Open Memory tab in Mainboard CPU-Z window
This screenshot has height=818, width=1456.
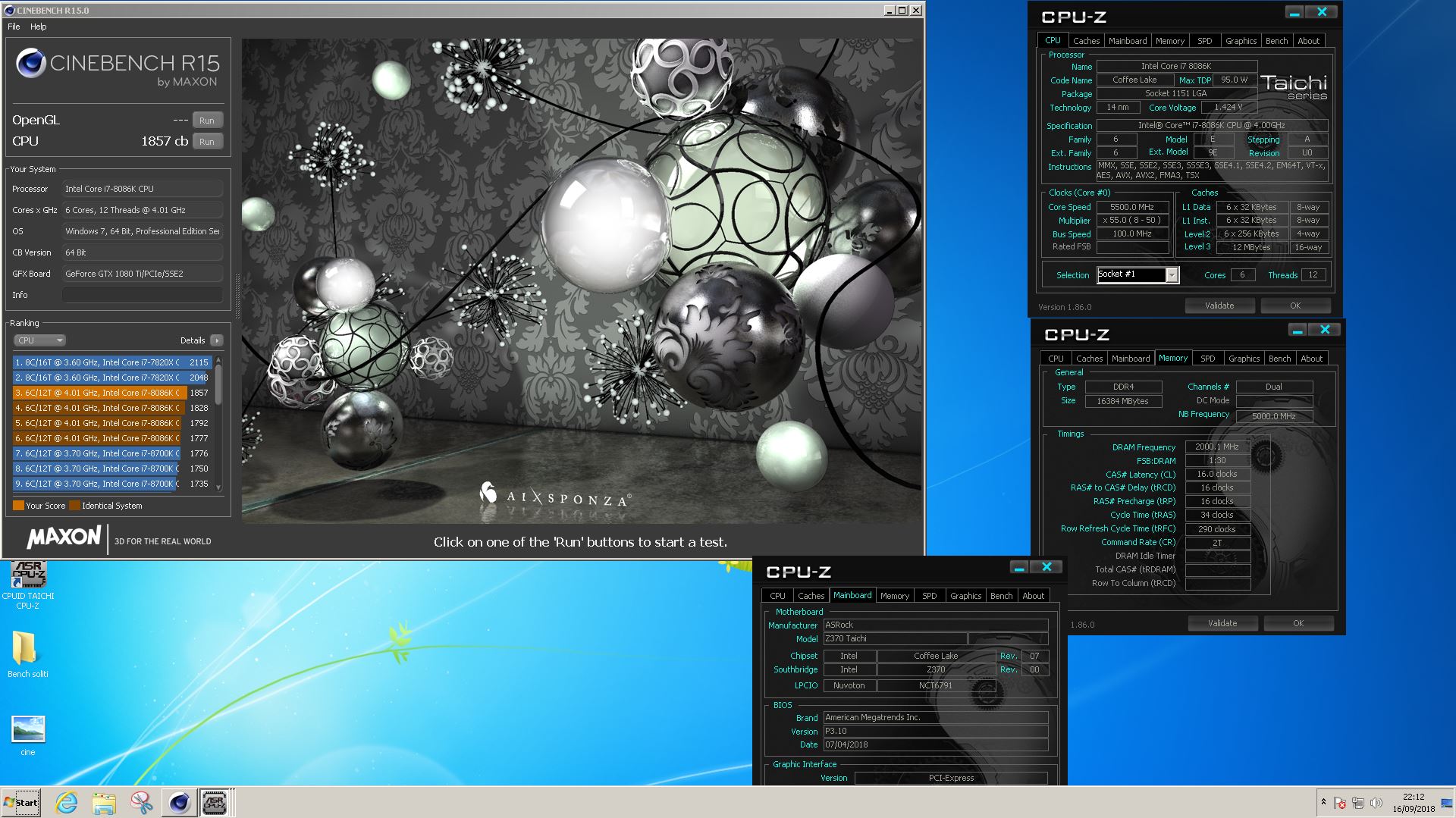click(895, 596)
